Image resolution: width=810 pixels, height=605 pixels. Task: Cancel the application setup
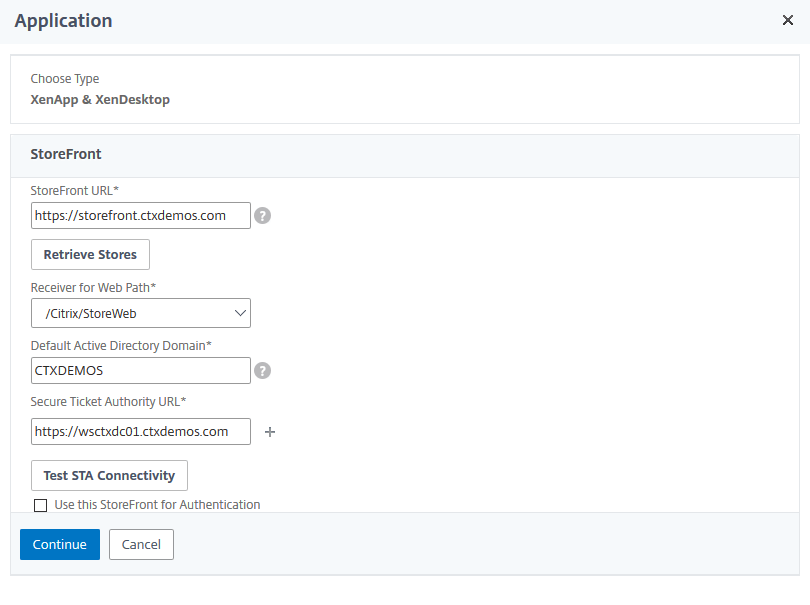pos(141,544)
